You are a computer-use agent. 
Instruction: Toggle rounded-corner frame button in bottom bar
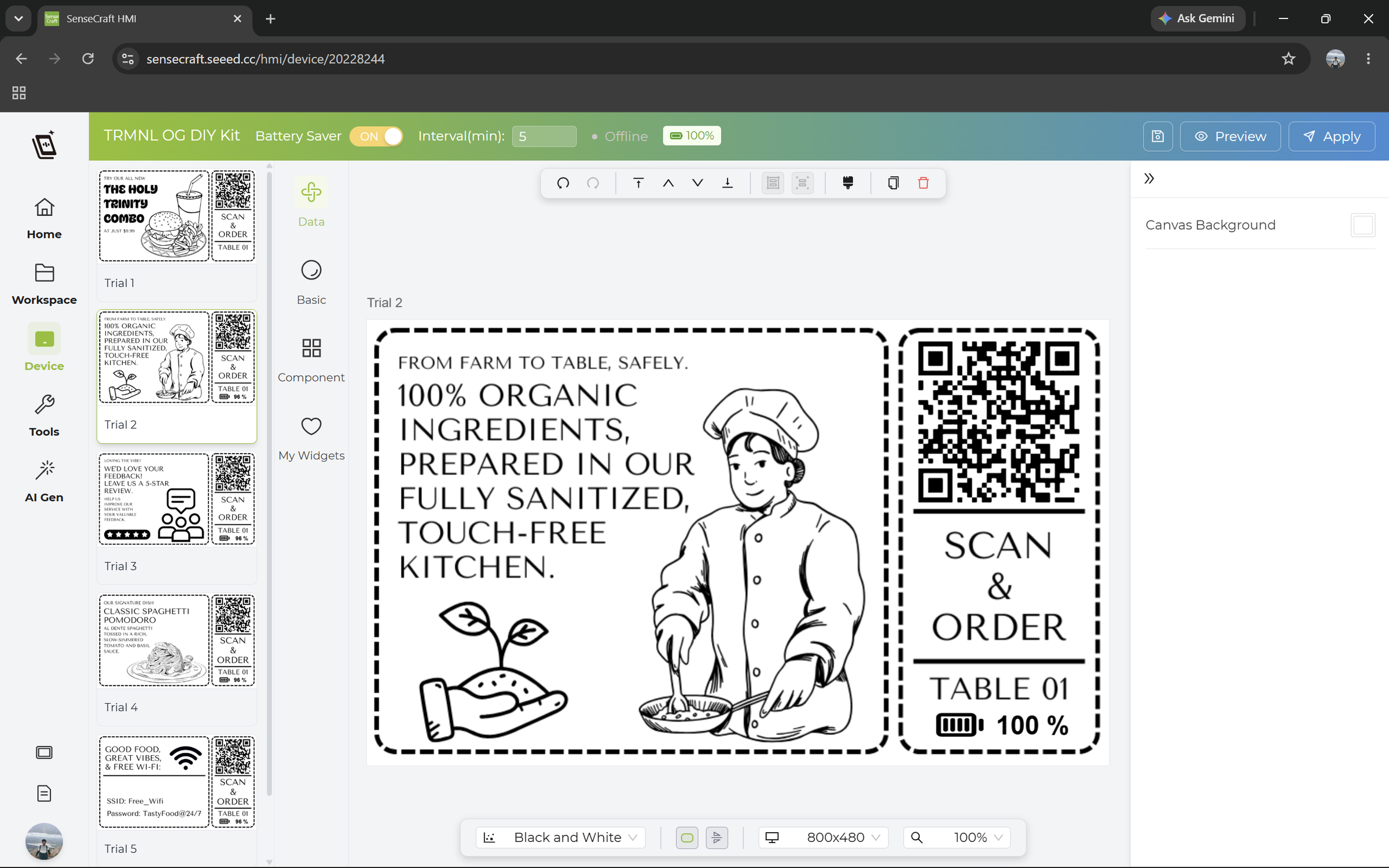(x=687, y=837)
